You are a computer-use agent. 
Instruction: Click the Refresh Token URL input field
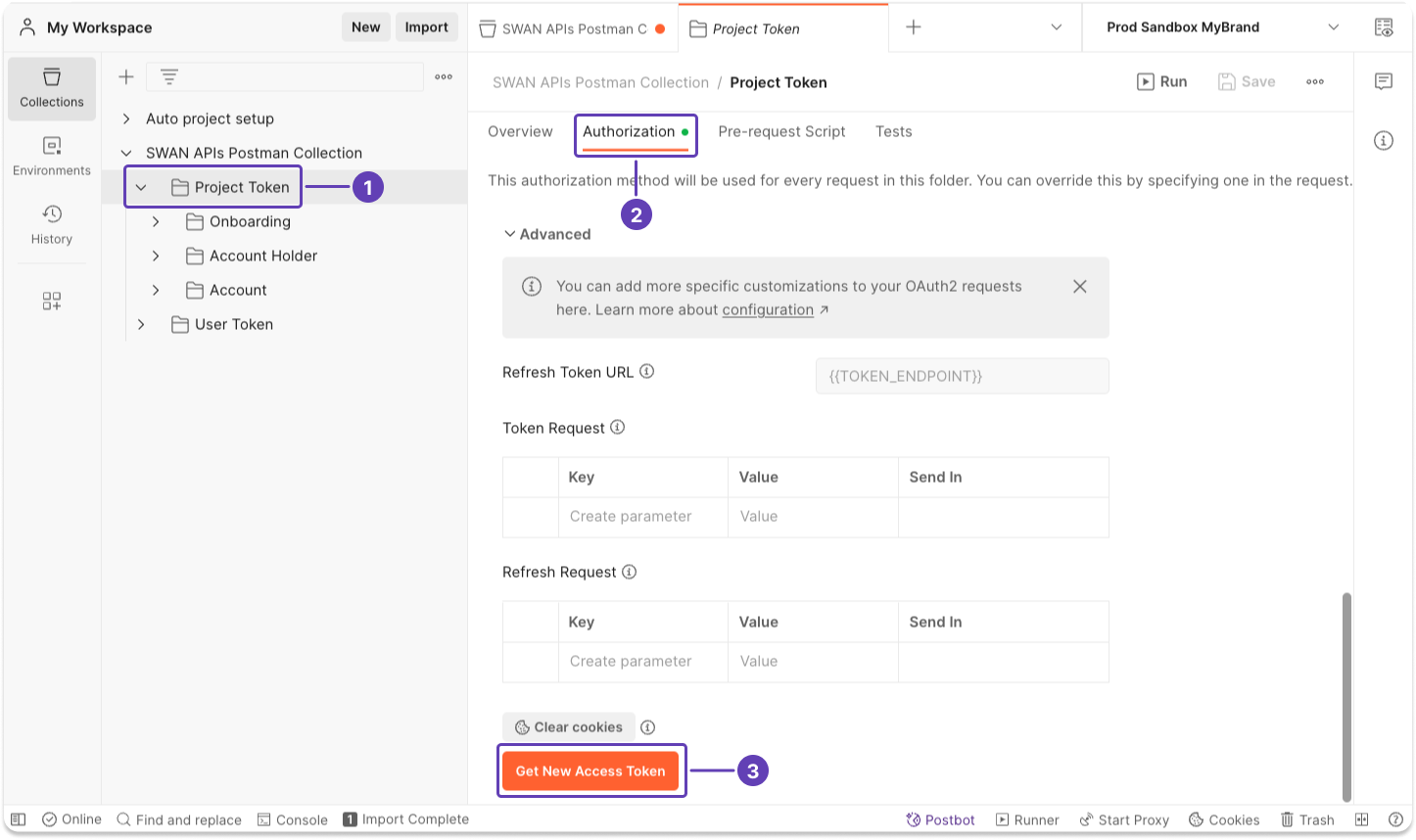[x=961, y=376]
